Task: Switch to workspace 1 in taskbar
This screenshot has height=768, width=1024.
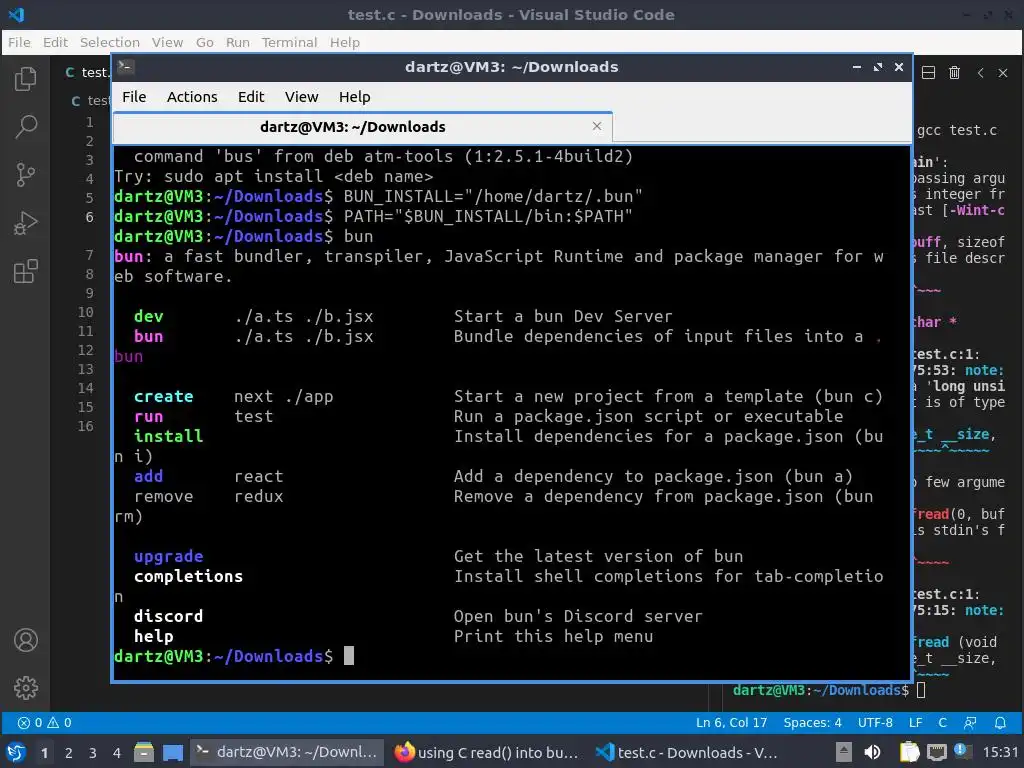Action: (44, 753)
